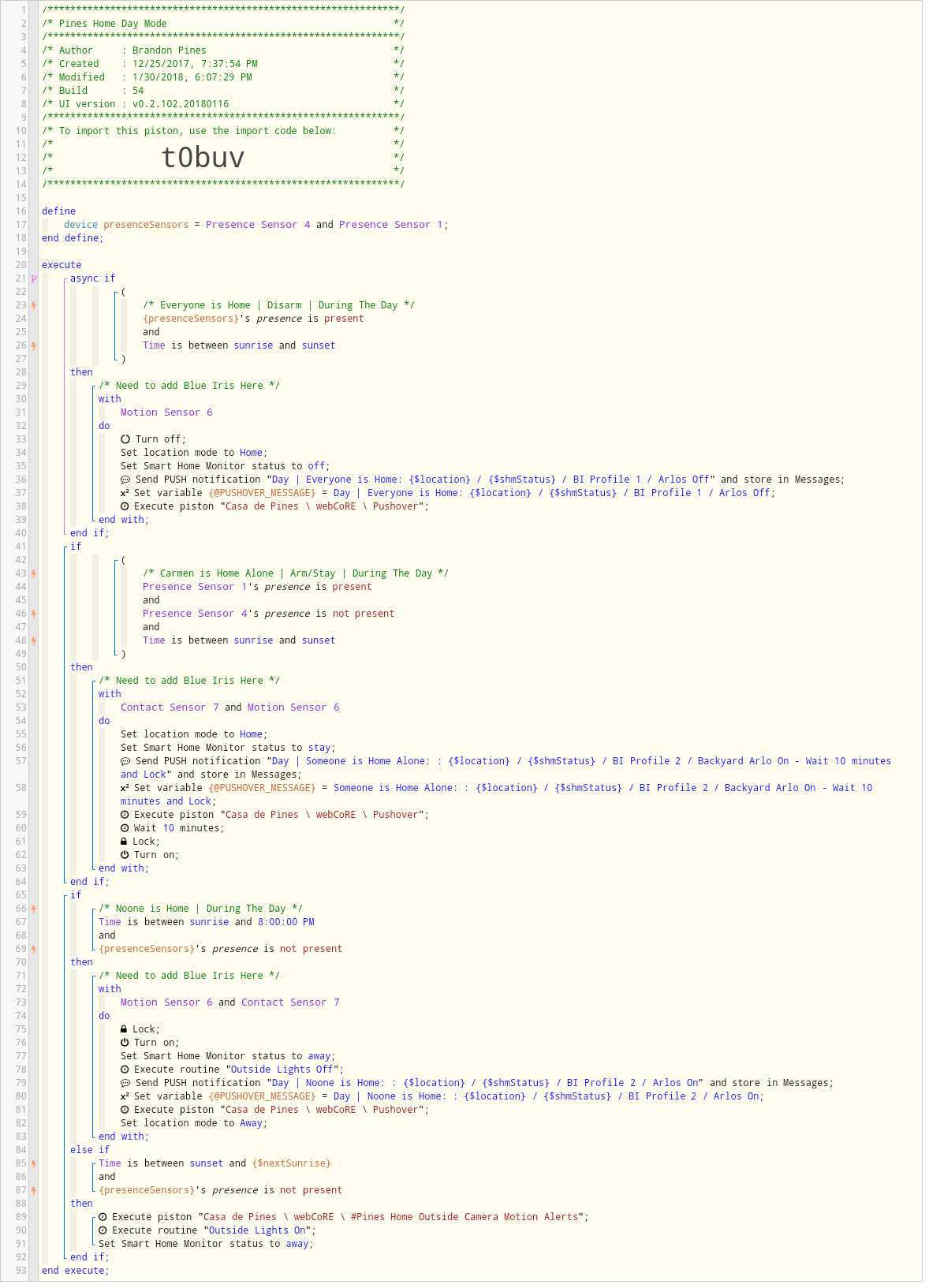Screen dimensions: 929x1288
Task: Click 'Set Smart Home Monitor status to away' line 91
Action: (206, 1244)
